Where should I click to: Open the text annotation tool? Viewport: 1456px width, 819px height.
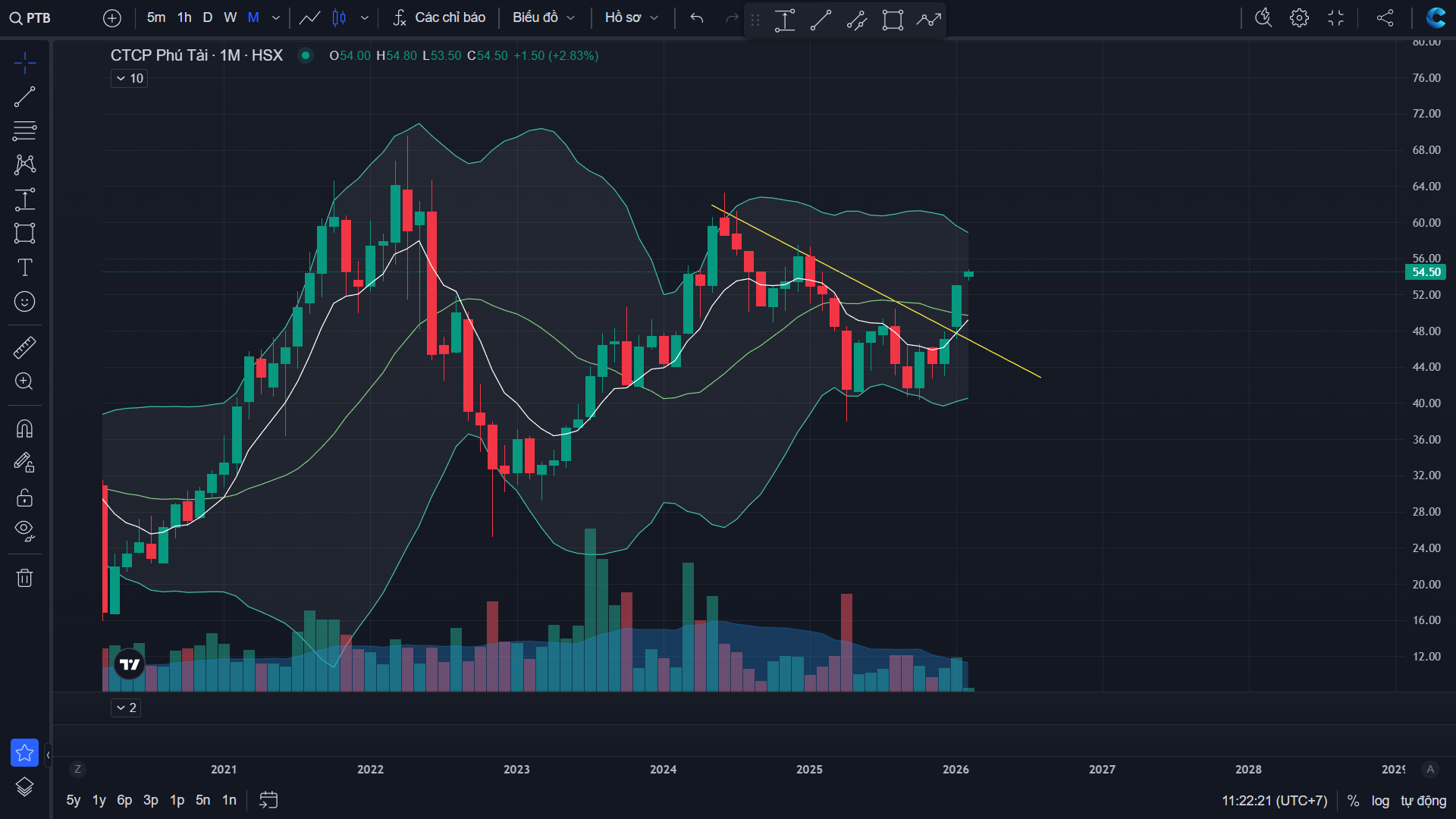[24, 268]
